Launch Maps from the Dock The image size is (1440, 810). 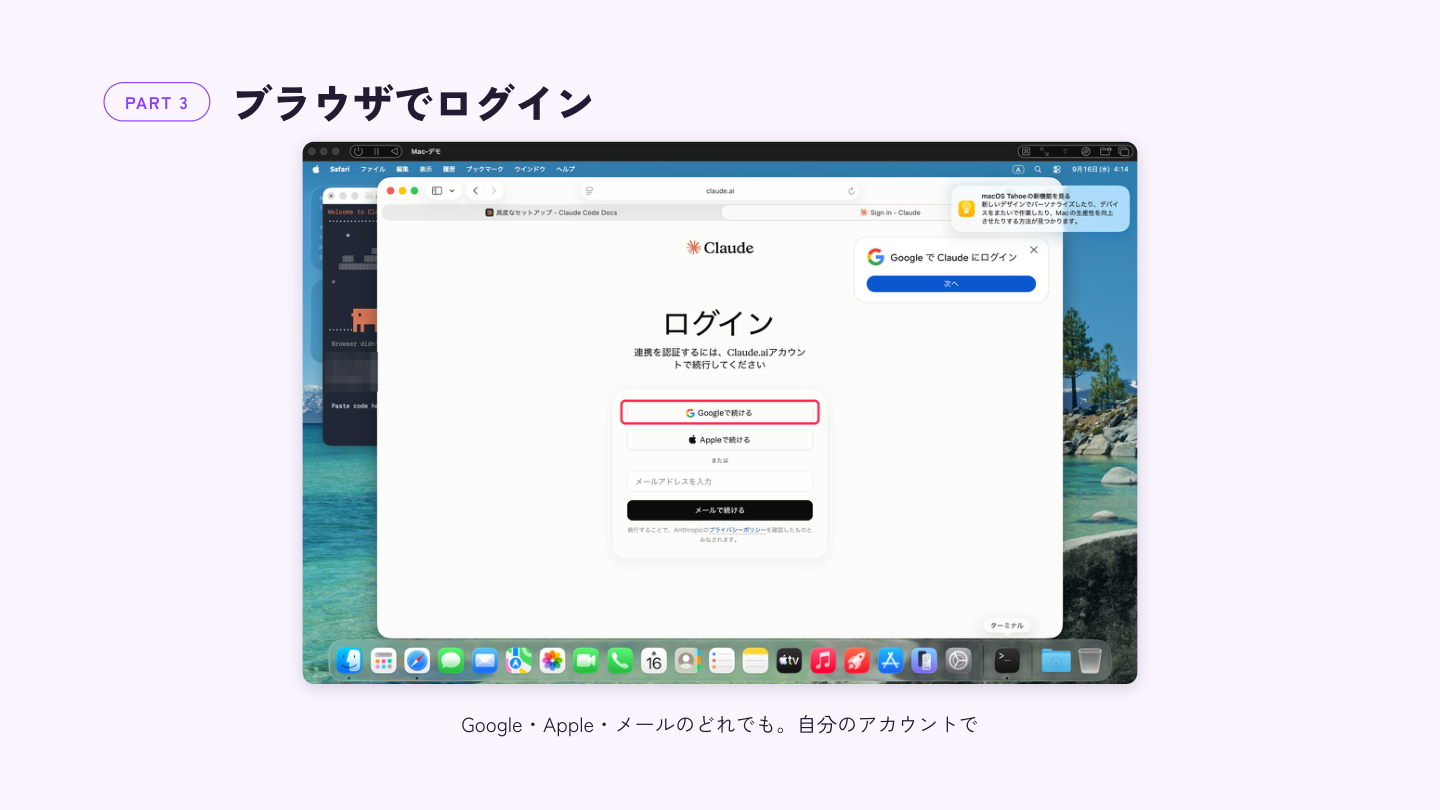point(518,660)
